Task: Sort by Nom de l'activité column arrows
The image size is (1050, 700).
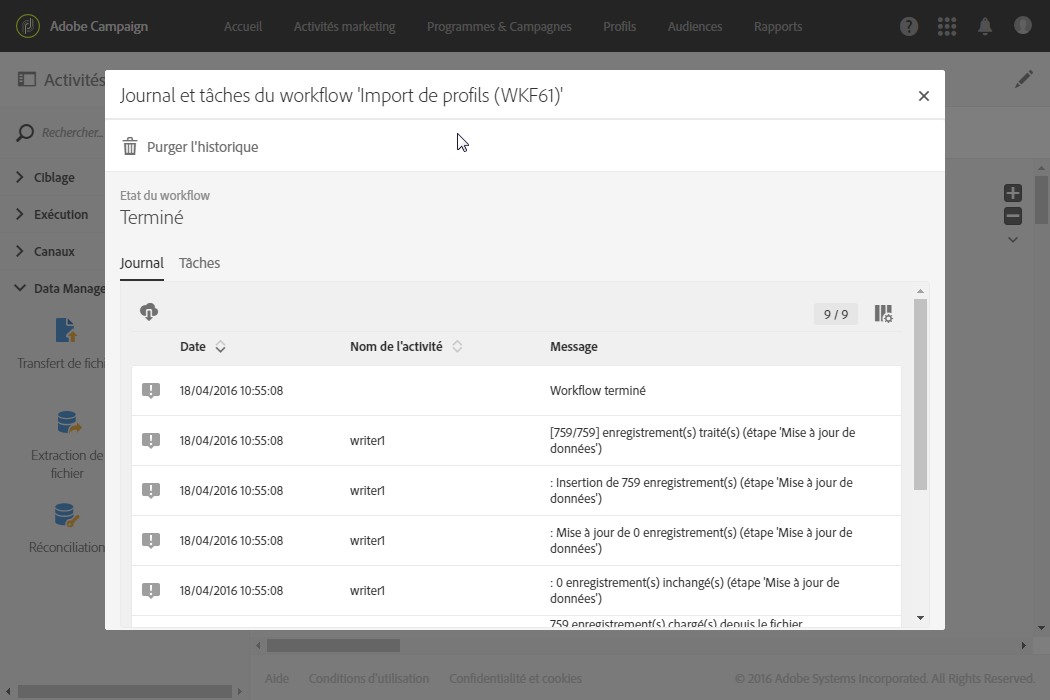Action: point(457,346)
